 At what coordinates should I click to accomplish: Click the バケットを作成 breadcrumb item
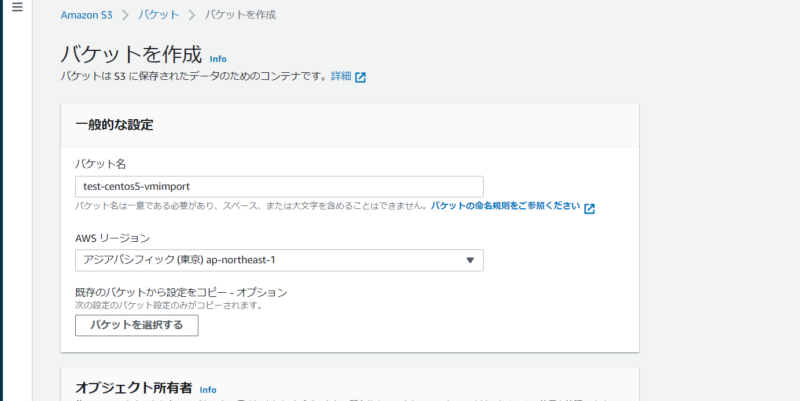click(x=240, y=15)
